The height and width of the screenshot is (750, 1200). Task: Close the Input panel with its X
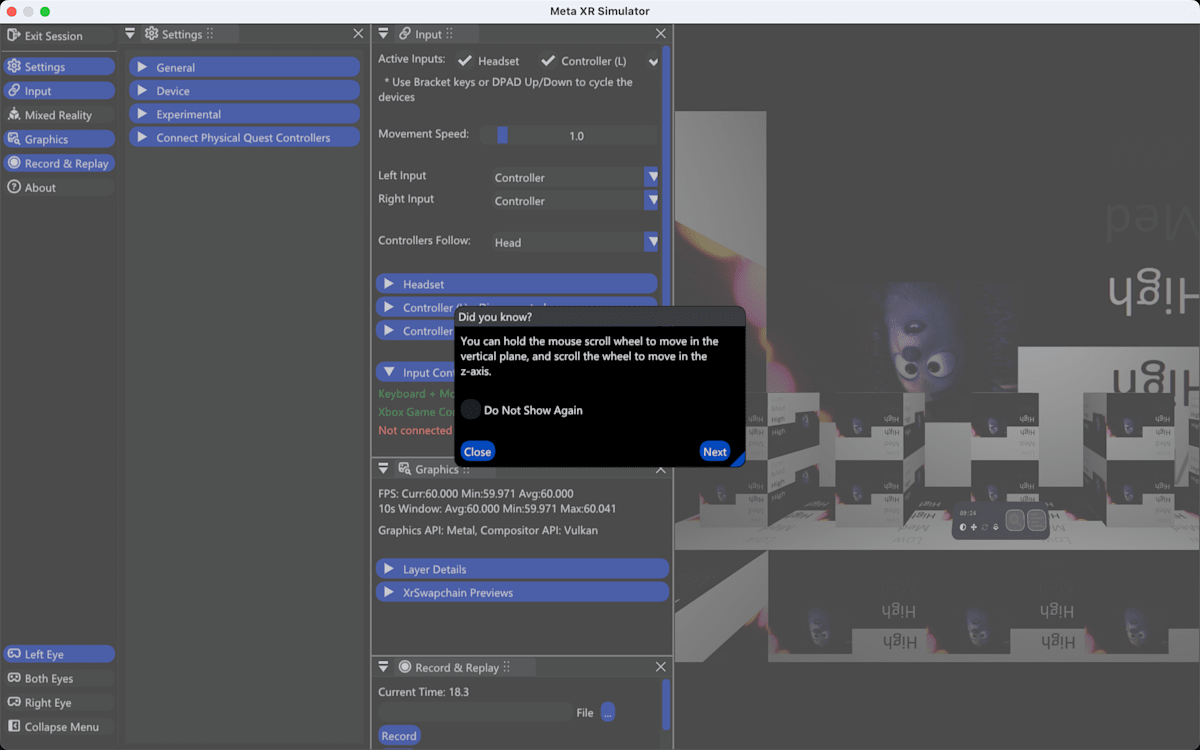click(660, 34)
